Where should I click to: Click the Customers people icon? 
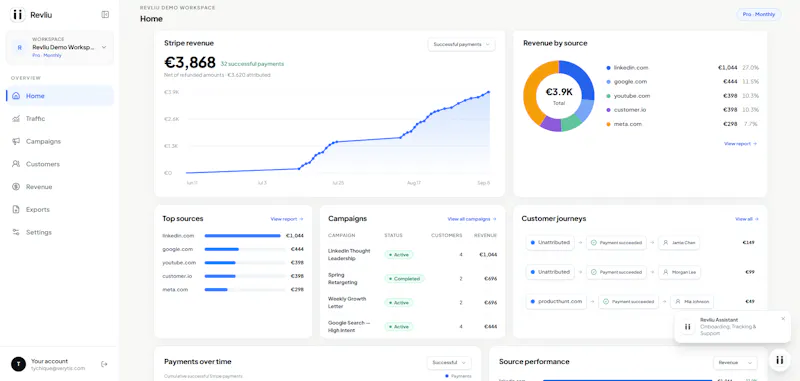pos(16,164)
